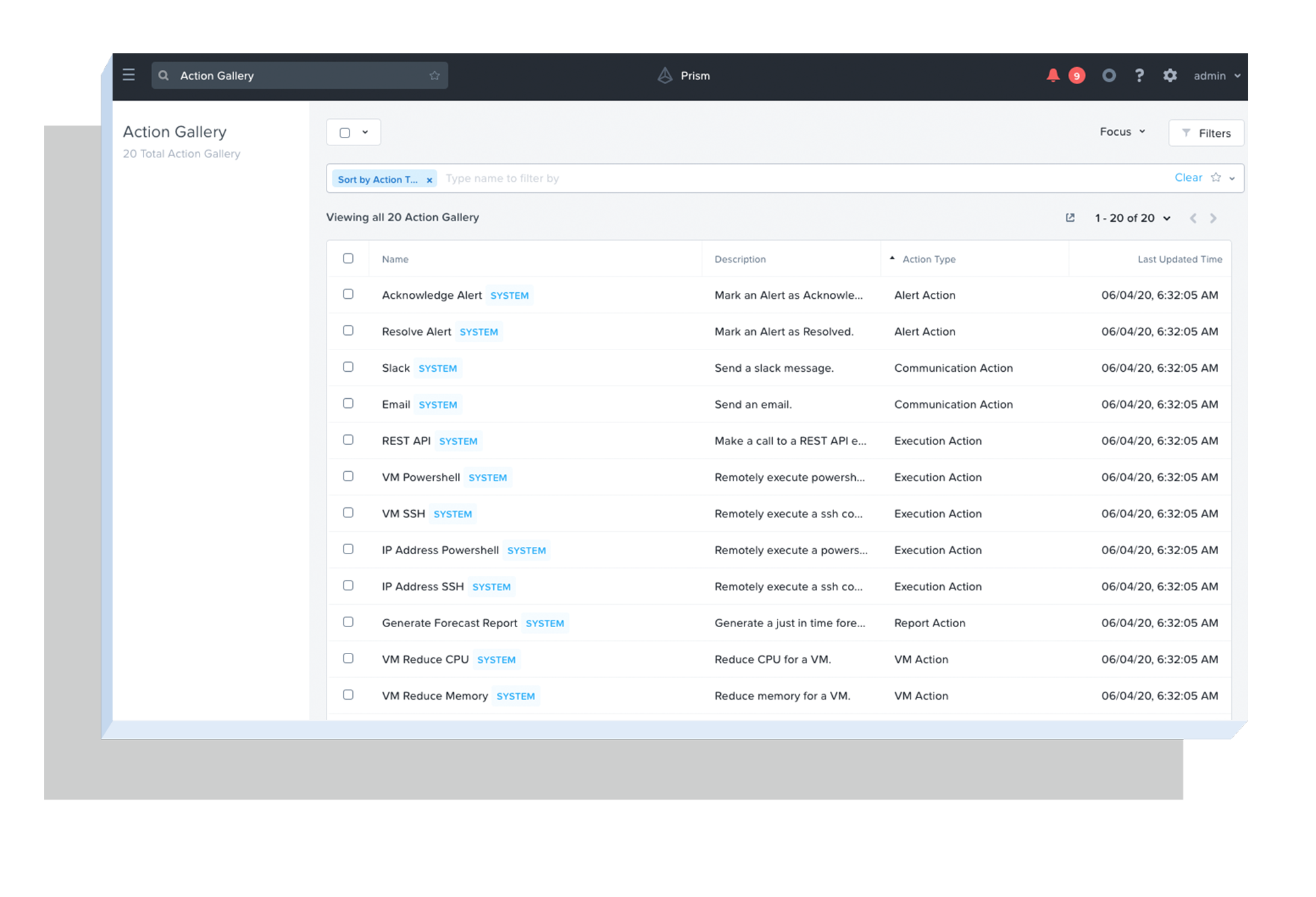Open the Focus dropdown
Screen dimensions: 1316x897
coord(1122,132)
